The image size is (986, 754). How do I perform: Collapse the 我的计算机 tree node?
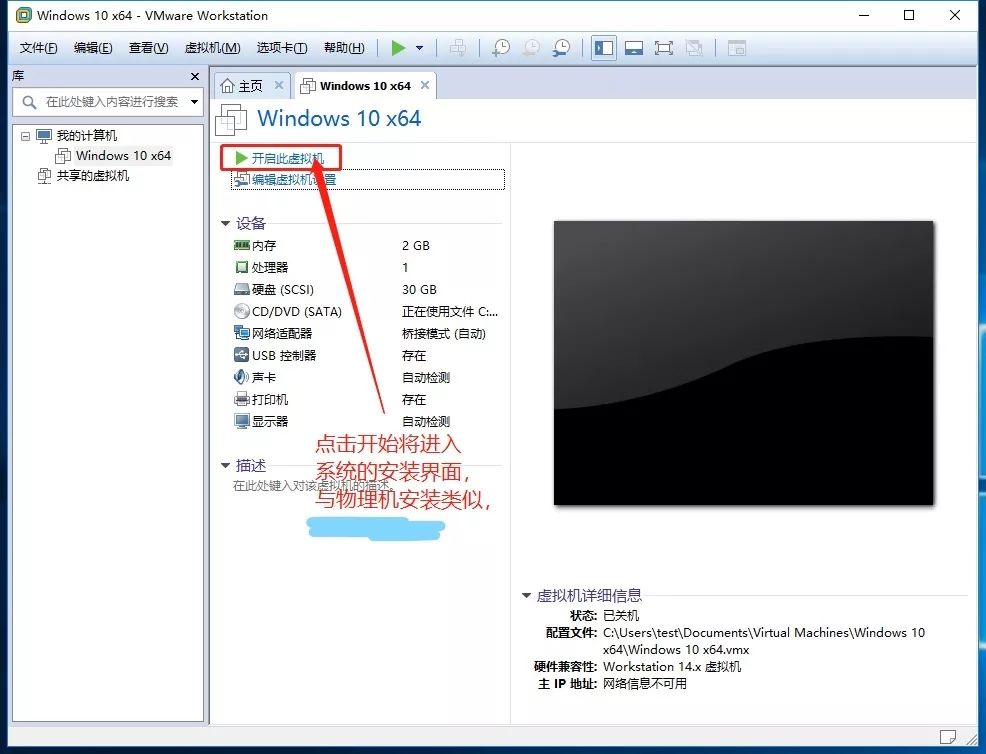click(25, 136)
